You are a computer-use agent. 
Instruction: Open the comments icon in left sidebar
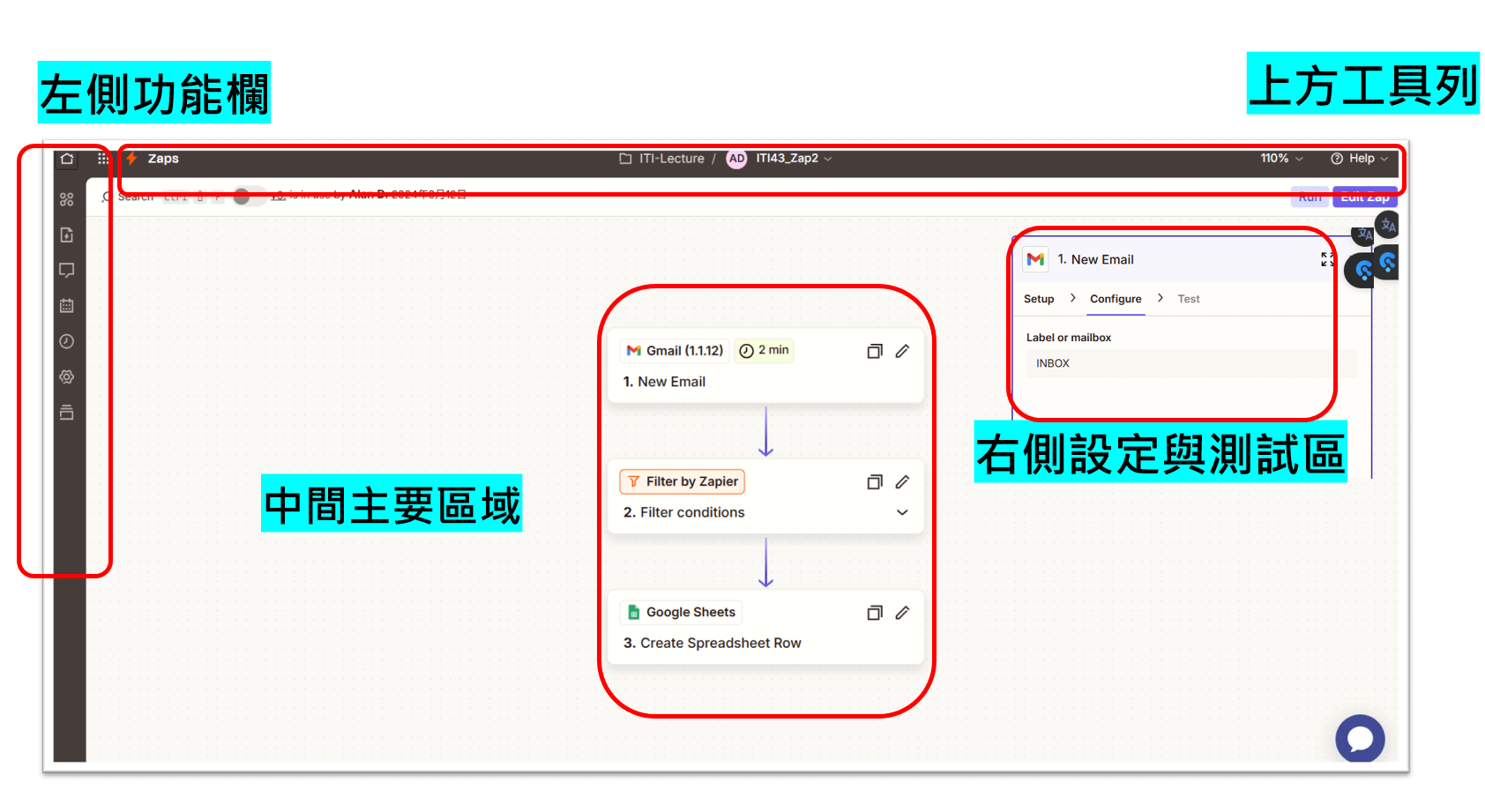point(66,270)
